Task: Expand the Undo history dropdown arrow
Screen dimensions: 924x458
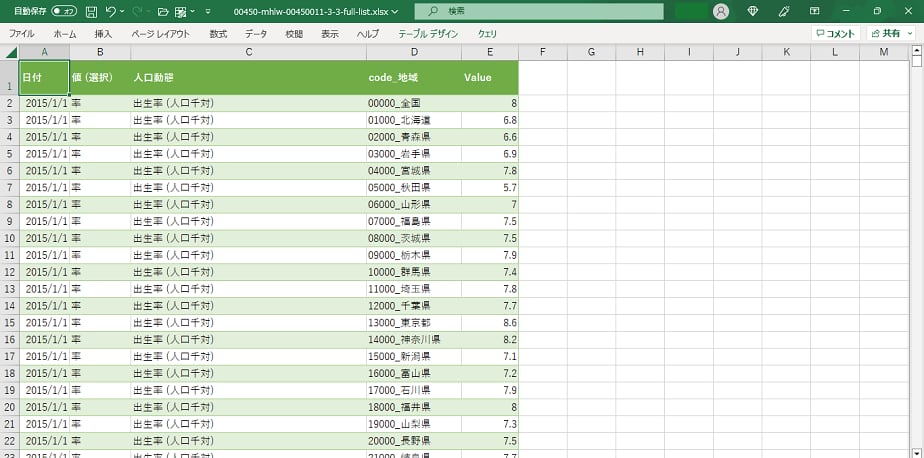Action: (123, 11)
